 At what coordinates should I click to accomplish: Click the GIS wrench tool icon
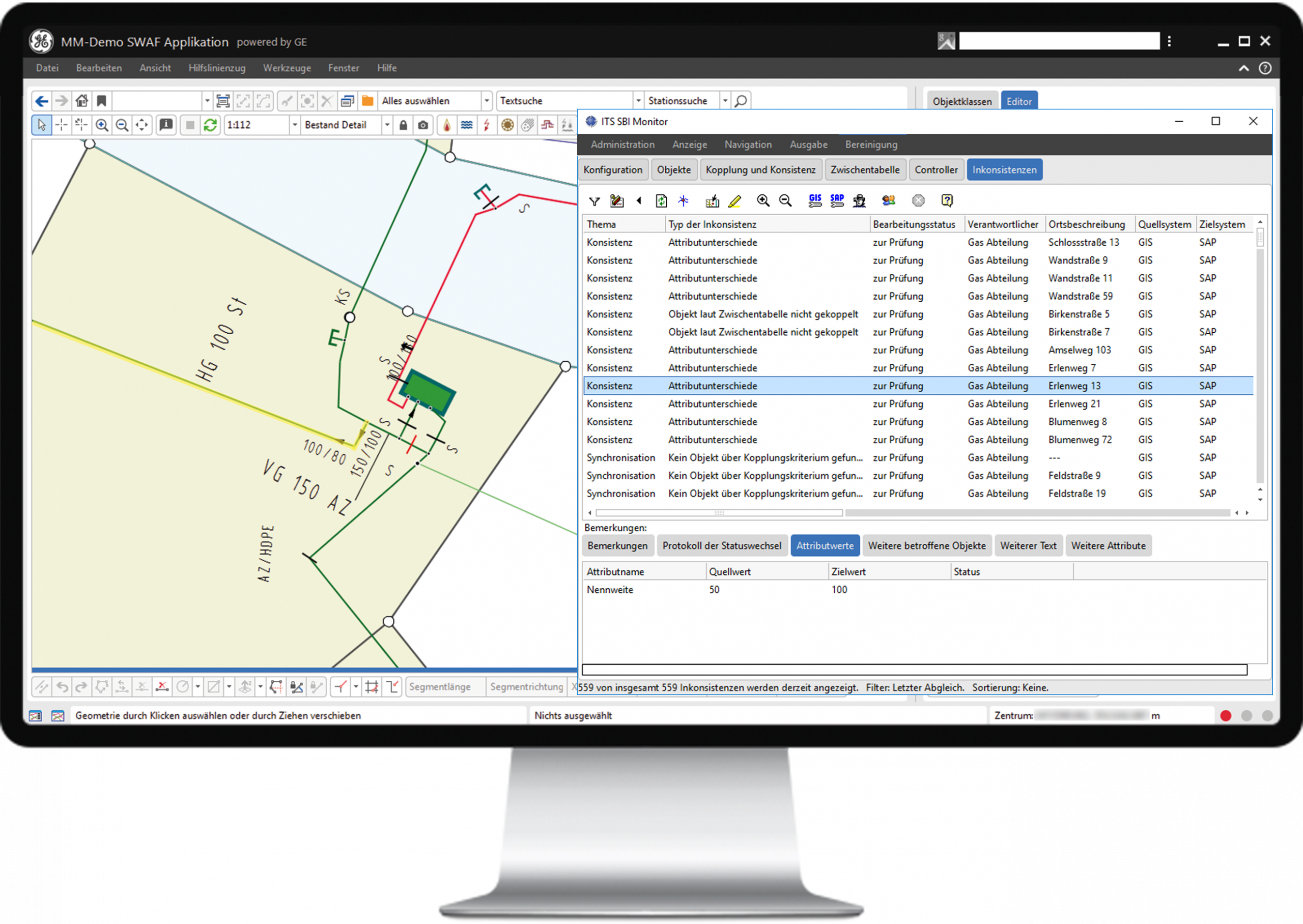click(815, 200)
